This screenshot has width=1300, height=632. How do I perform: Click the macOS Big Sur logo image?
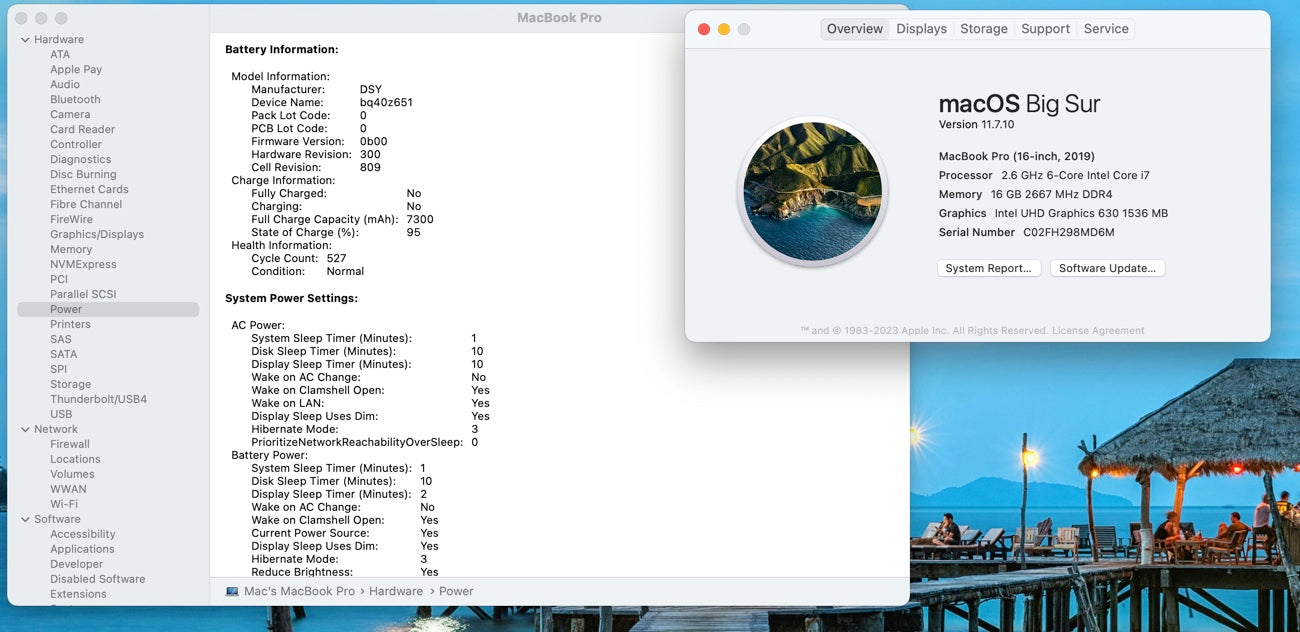click(x=812, y=192)
